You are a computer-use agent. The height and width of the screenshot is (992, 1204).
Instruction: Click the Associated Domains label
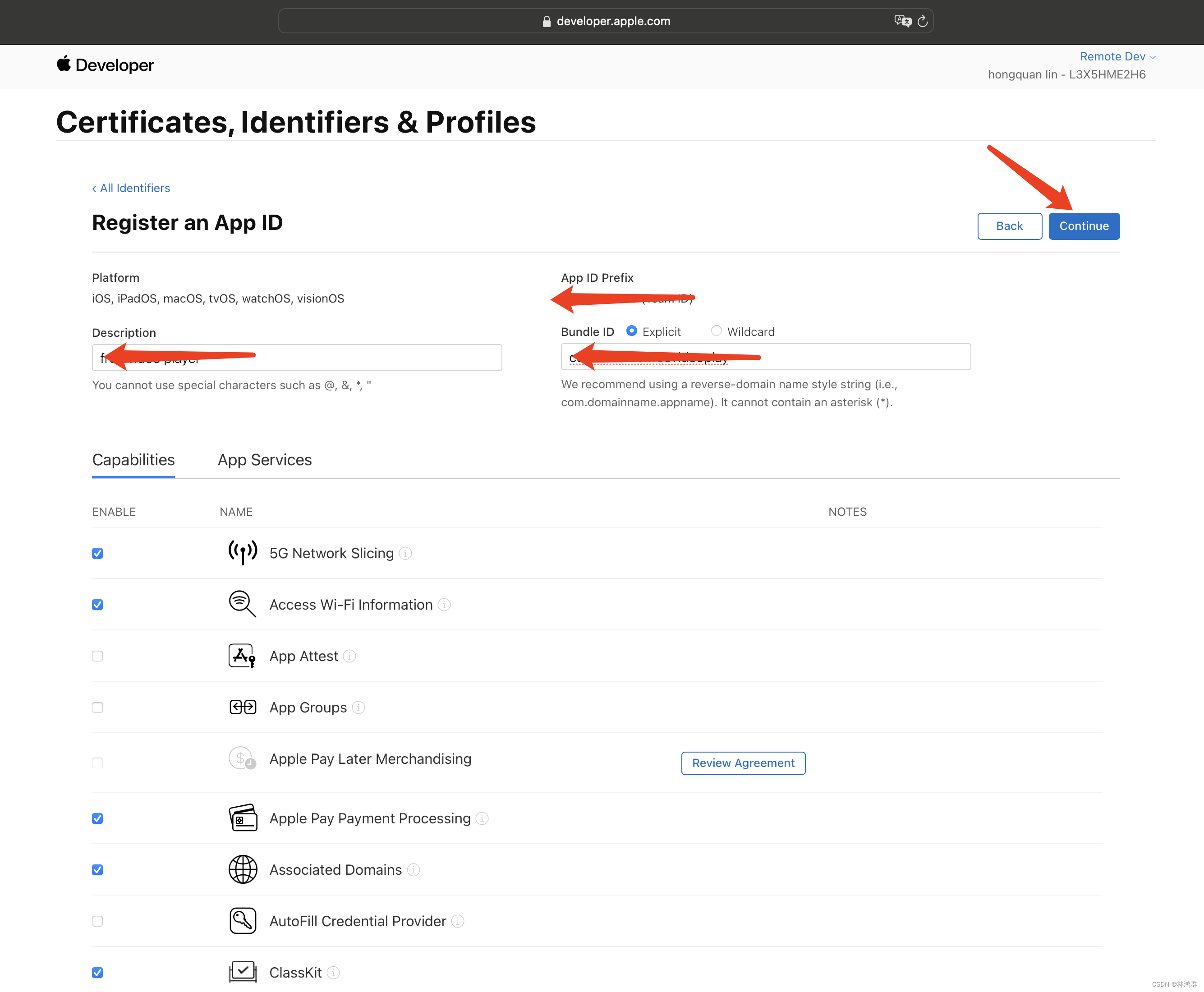(x=335, y=870)
